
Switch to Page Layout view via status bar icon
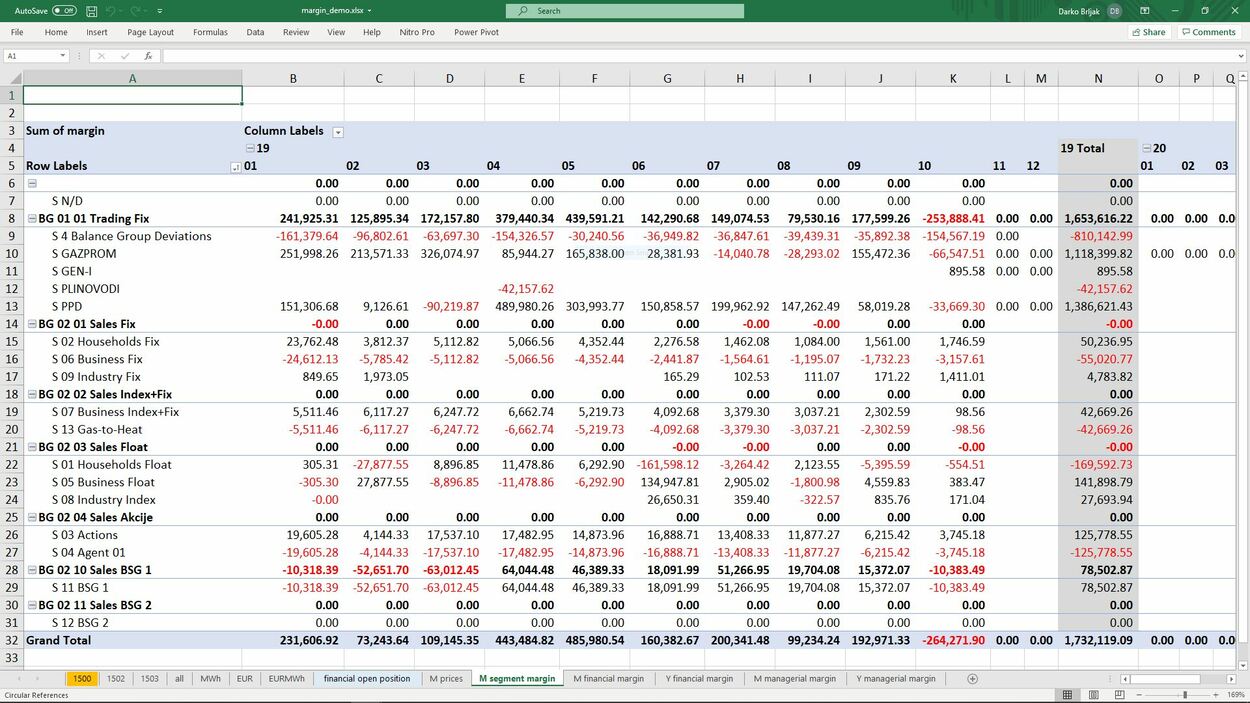tap(1094, 694)
